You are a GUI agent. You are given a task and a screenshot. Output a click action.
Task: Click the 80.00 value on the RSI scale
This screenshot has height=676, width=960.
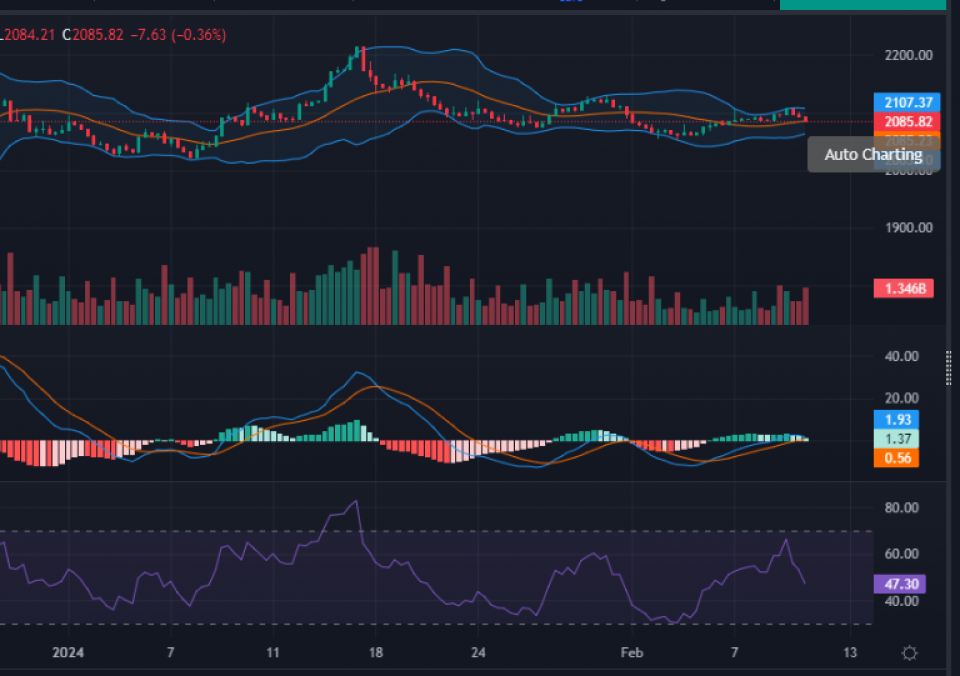click(x=902, y=508)
